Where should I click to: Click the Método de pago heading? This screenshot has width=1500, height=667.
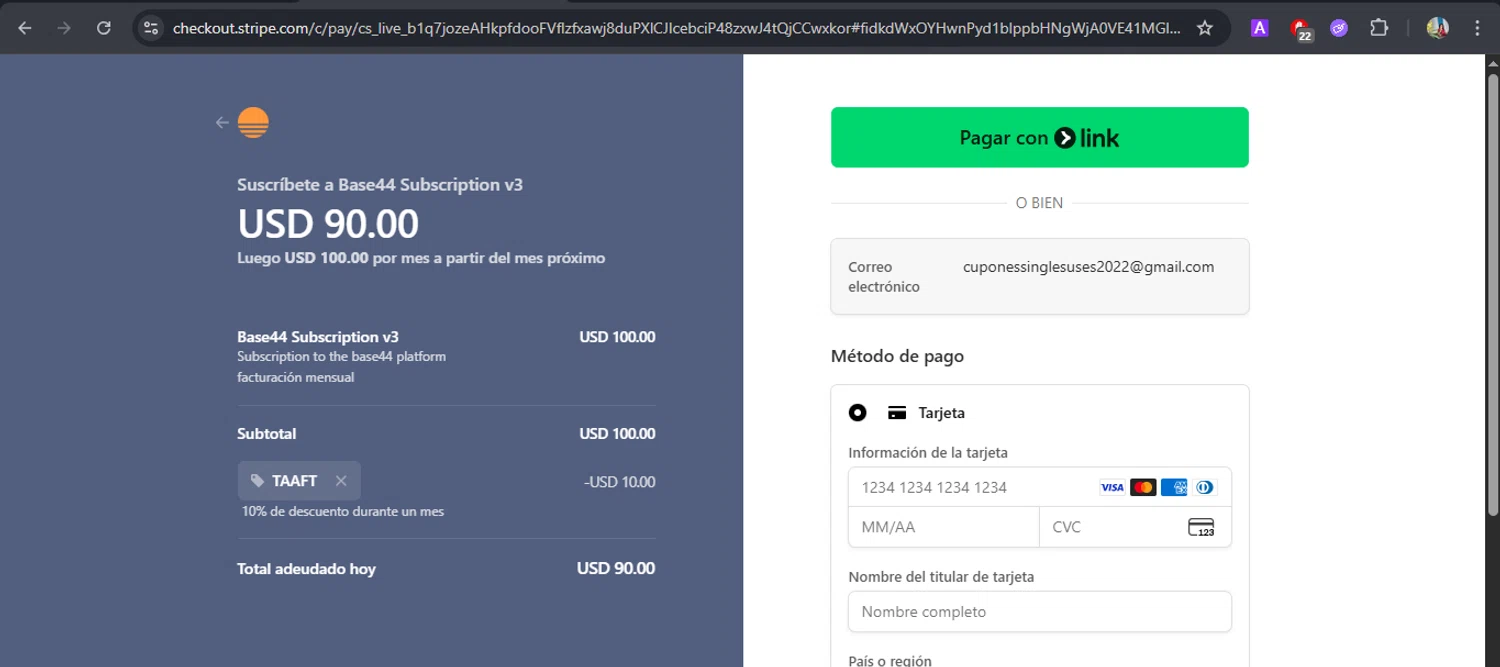coord(897,356)
